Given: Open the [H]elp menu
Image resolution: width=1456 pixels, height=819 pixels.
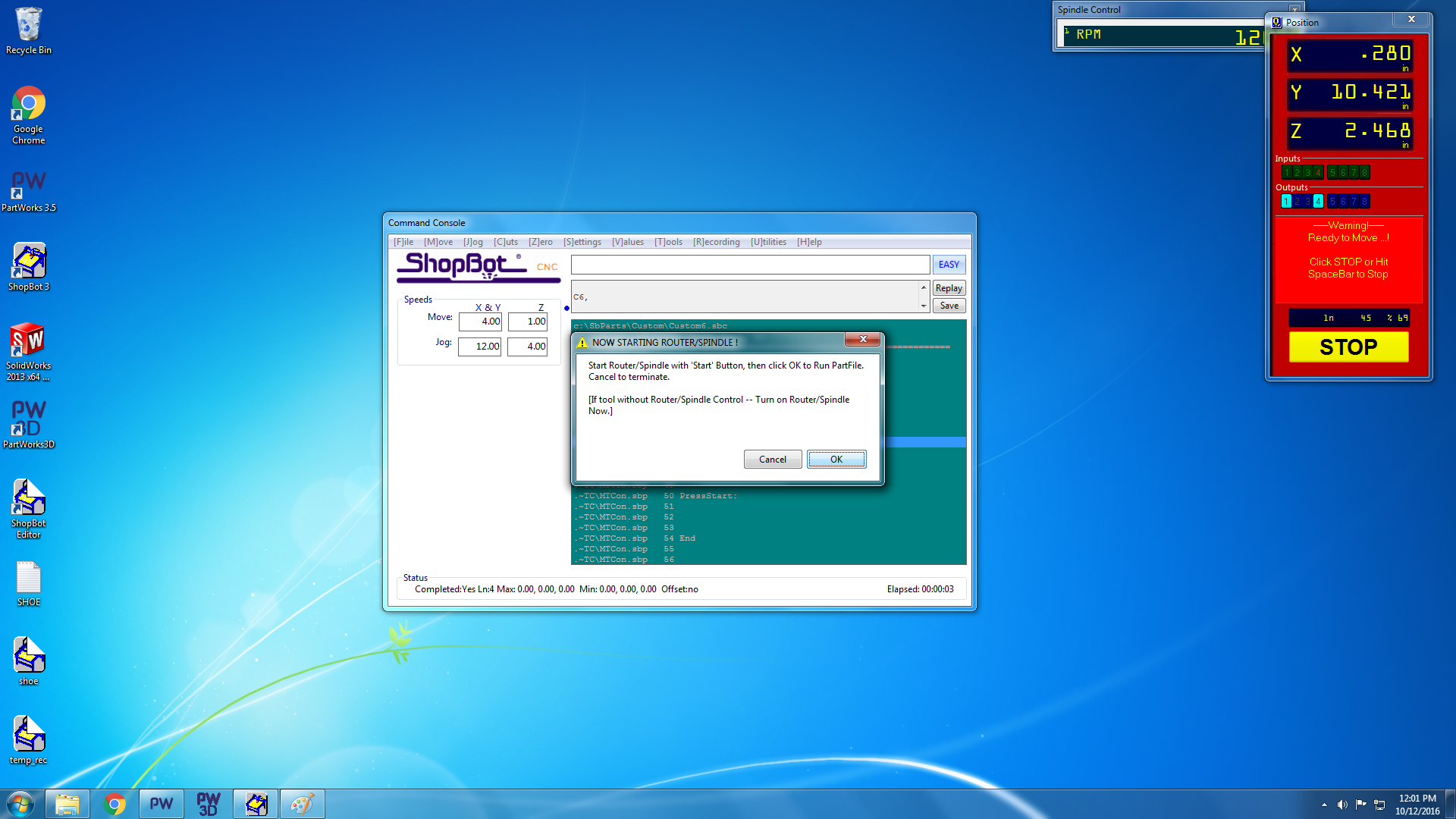Looking at the screenshot, I should pyautogui.click(x=809, y=242).
